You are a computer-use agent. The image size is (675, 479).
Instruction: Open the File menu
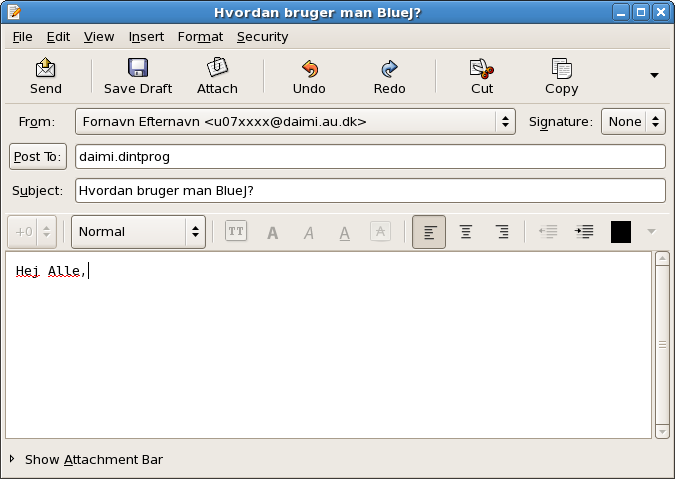pos(22,37)
